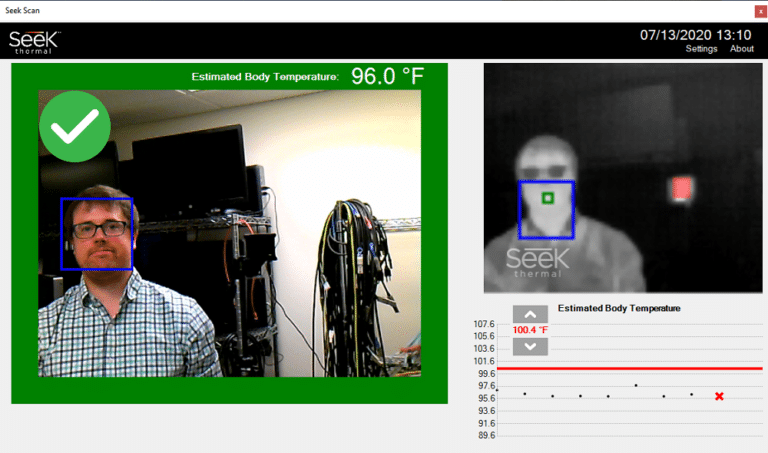The width and height of the screenshot is (768, 453).
Task: Click the red X marker on chart
Action: [x=719, y=396]
